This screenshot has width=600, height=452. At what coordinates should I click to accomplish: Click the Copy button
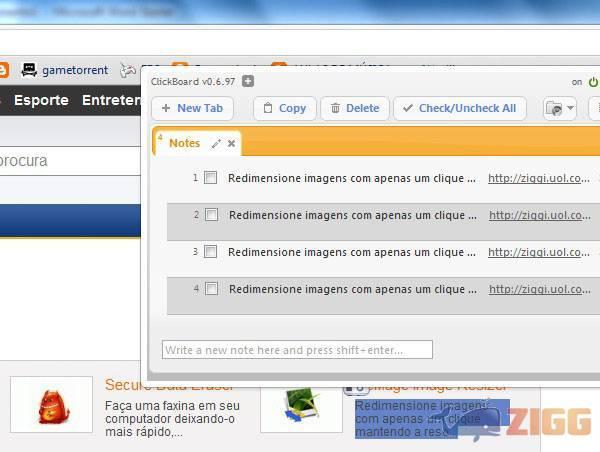point(284,108)
